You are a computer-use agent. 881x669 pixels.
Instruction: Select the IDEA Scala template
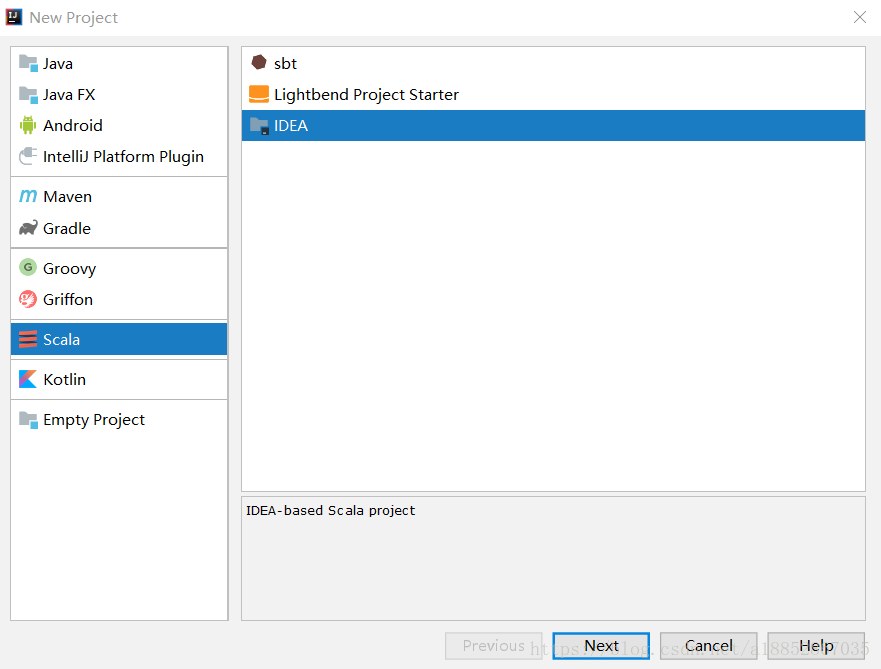point(553,125)
